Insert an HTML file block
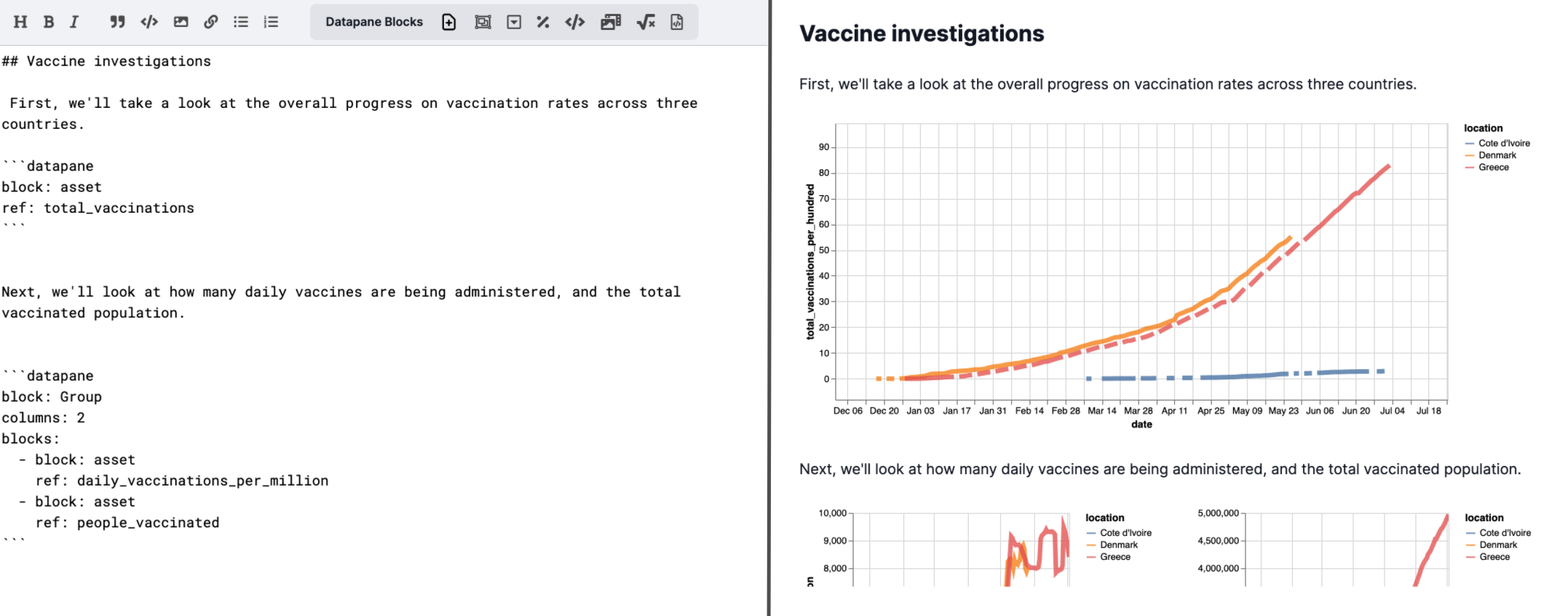Screen dimensions: 1568x616 (677, 22)
